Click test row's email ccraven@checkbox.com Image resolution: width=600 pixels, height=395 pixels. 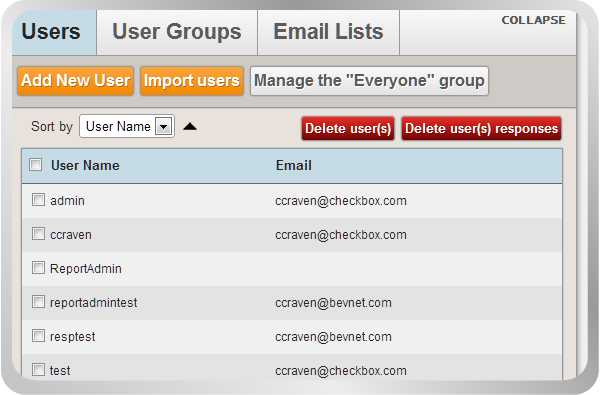tap(341, 371)
